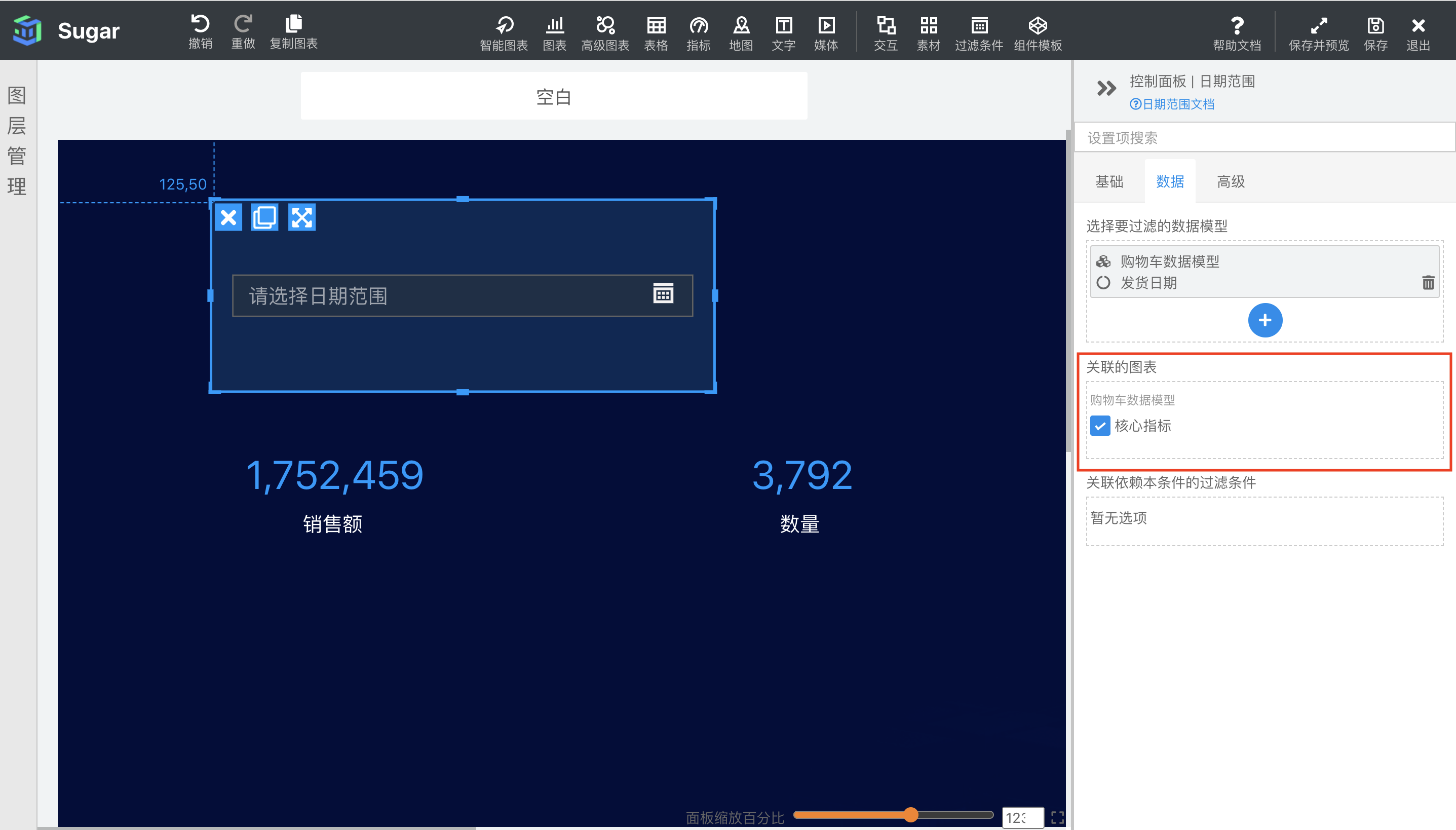Click the zoom percentage input box

[x=1023, y=817]
